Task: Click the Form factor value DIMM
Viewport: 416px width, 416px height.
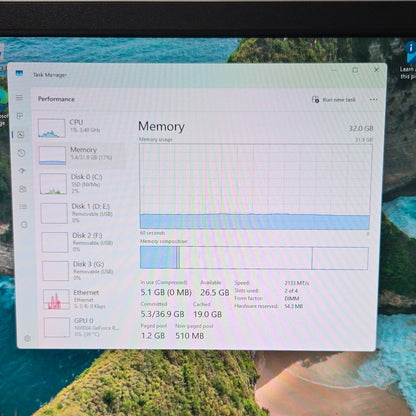Action: [x=292, y=298]
